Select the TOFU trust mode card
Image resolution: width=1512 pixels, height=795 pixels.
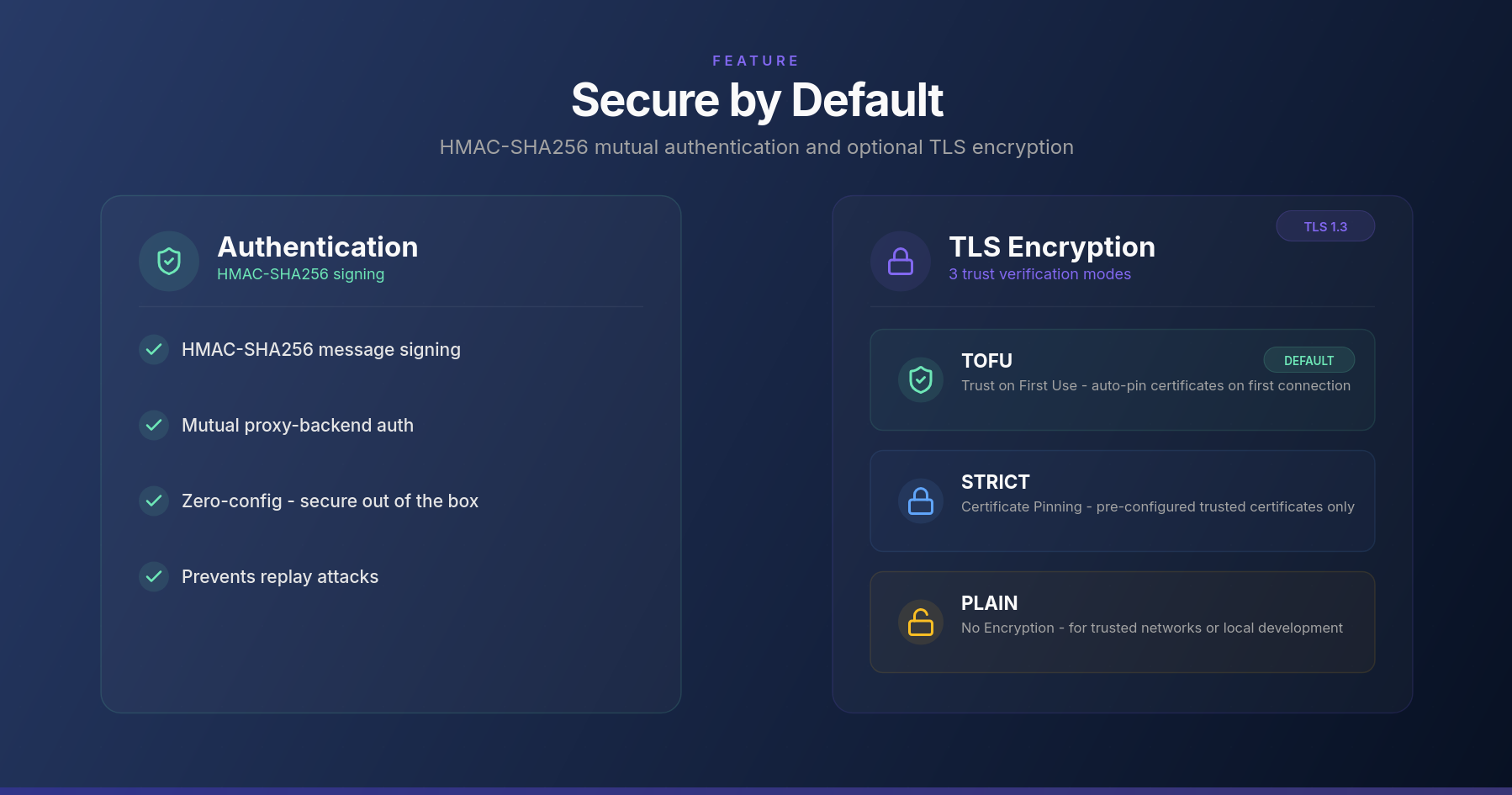[1123, 380]
